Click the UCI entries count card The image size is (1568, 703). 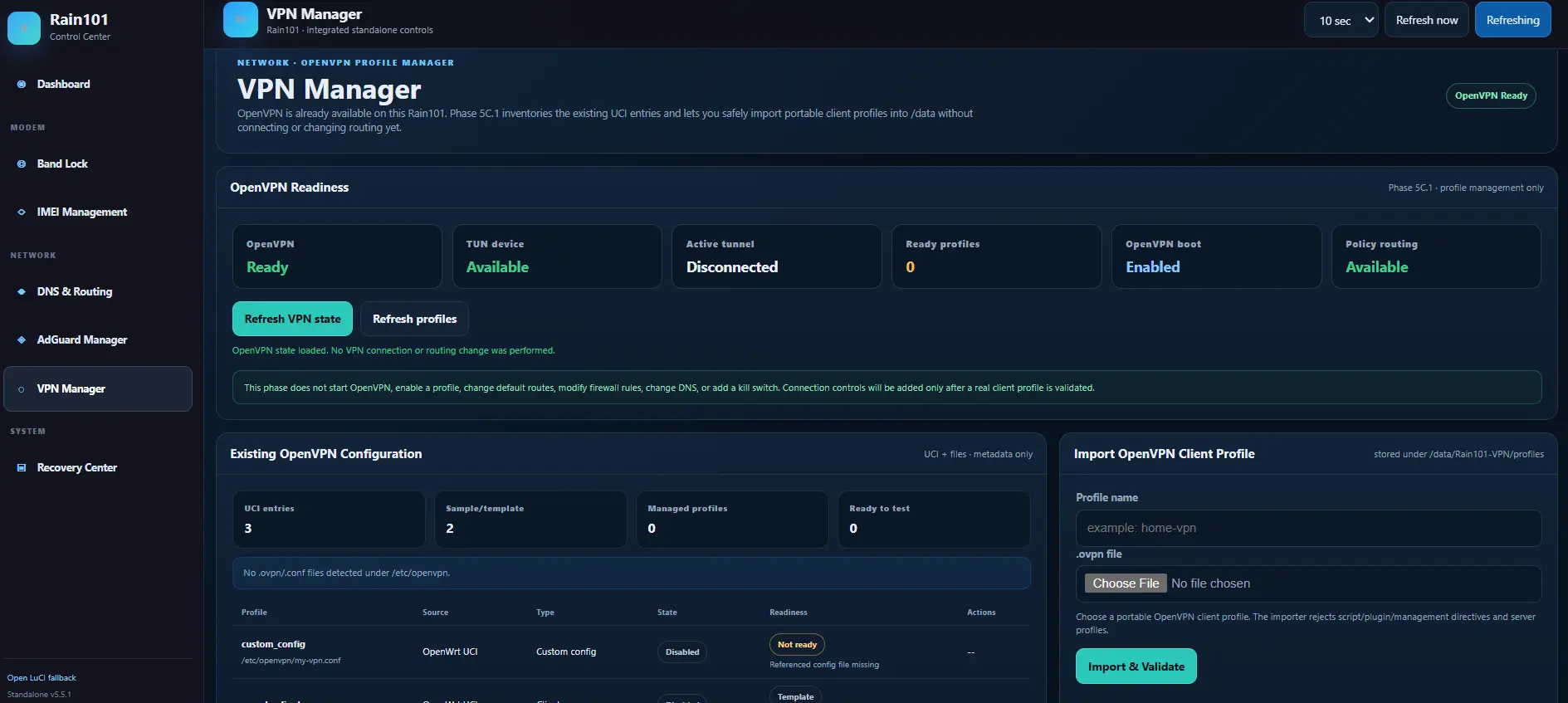pyautogui.click(x=329, y=520)
